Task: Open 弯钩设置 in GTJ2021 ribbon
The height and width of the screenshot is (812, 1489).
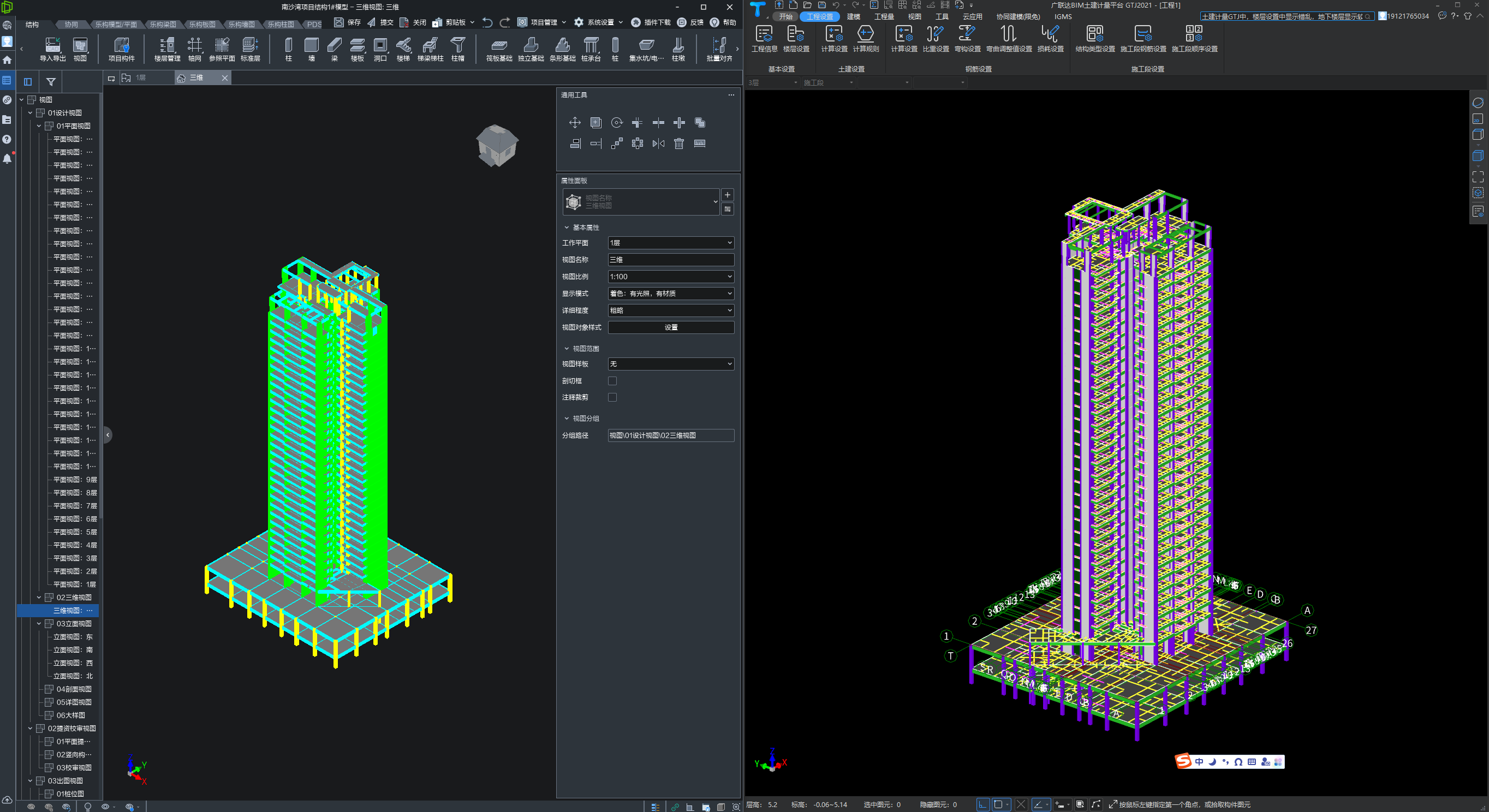Action: click(x=967, y=39)
